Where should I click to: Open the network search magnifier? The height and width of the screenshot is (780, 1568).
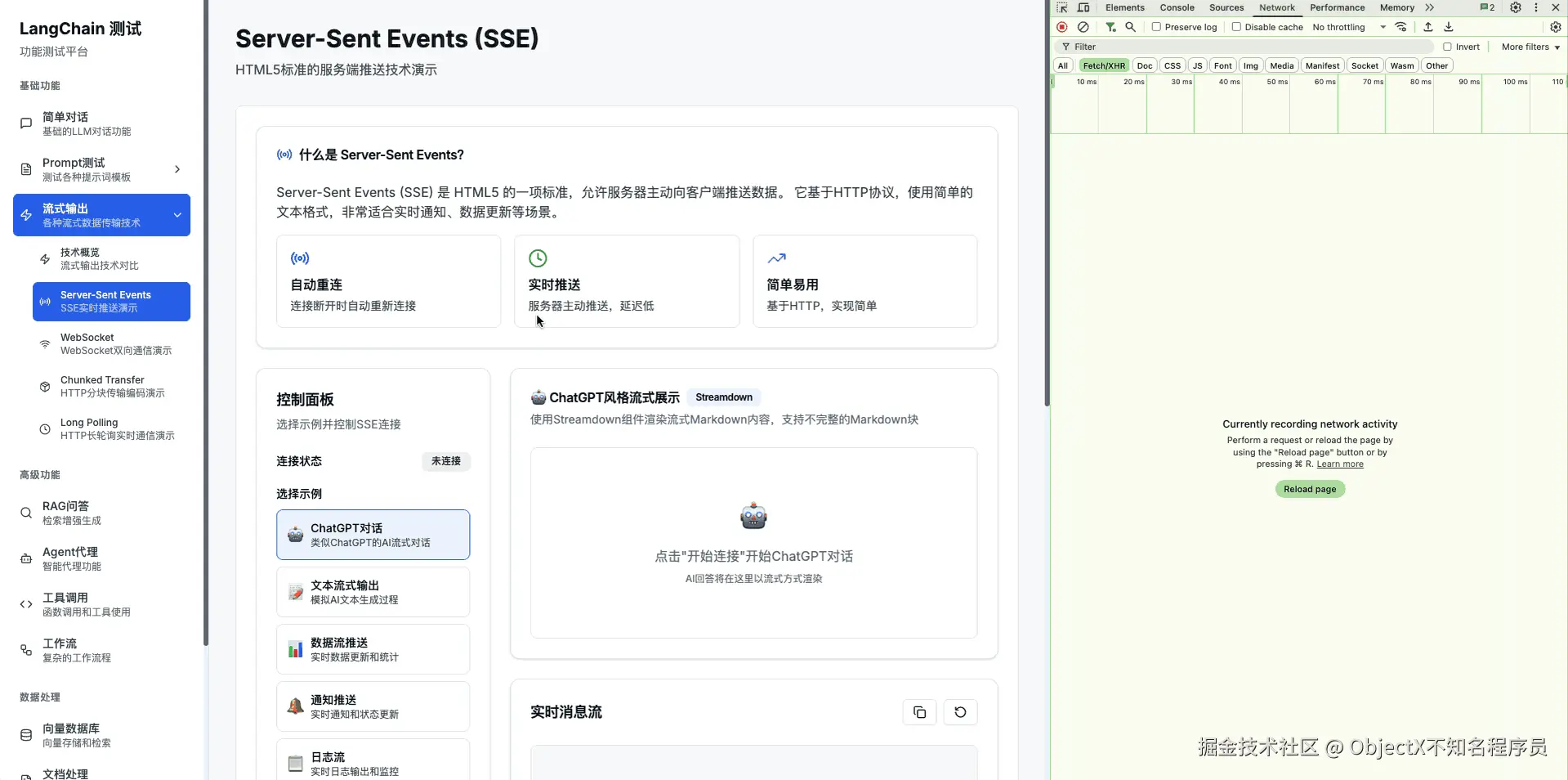(1131, 27)
